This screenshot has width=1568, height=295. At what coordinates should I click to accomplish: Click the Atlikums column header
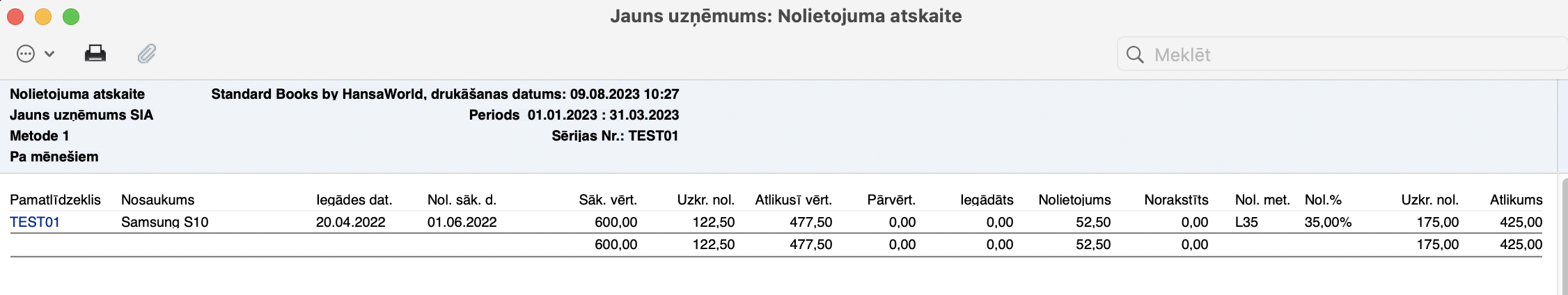point(1516,200)
